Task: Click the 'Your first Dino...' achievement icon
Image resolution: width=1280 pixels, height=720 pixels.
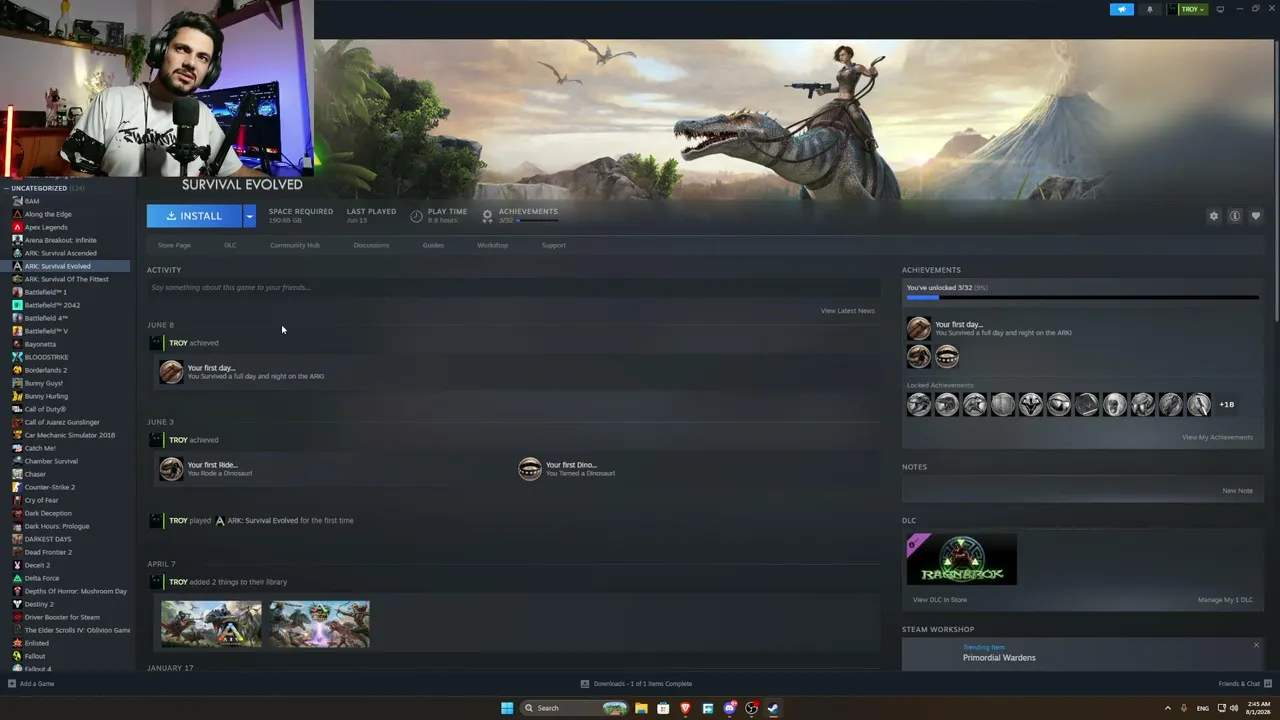Action: [530, 469]
